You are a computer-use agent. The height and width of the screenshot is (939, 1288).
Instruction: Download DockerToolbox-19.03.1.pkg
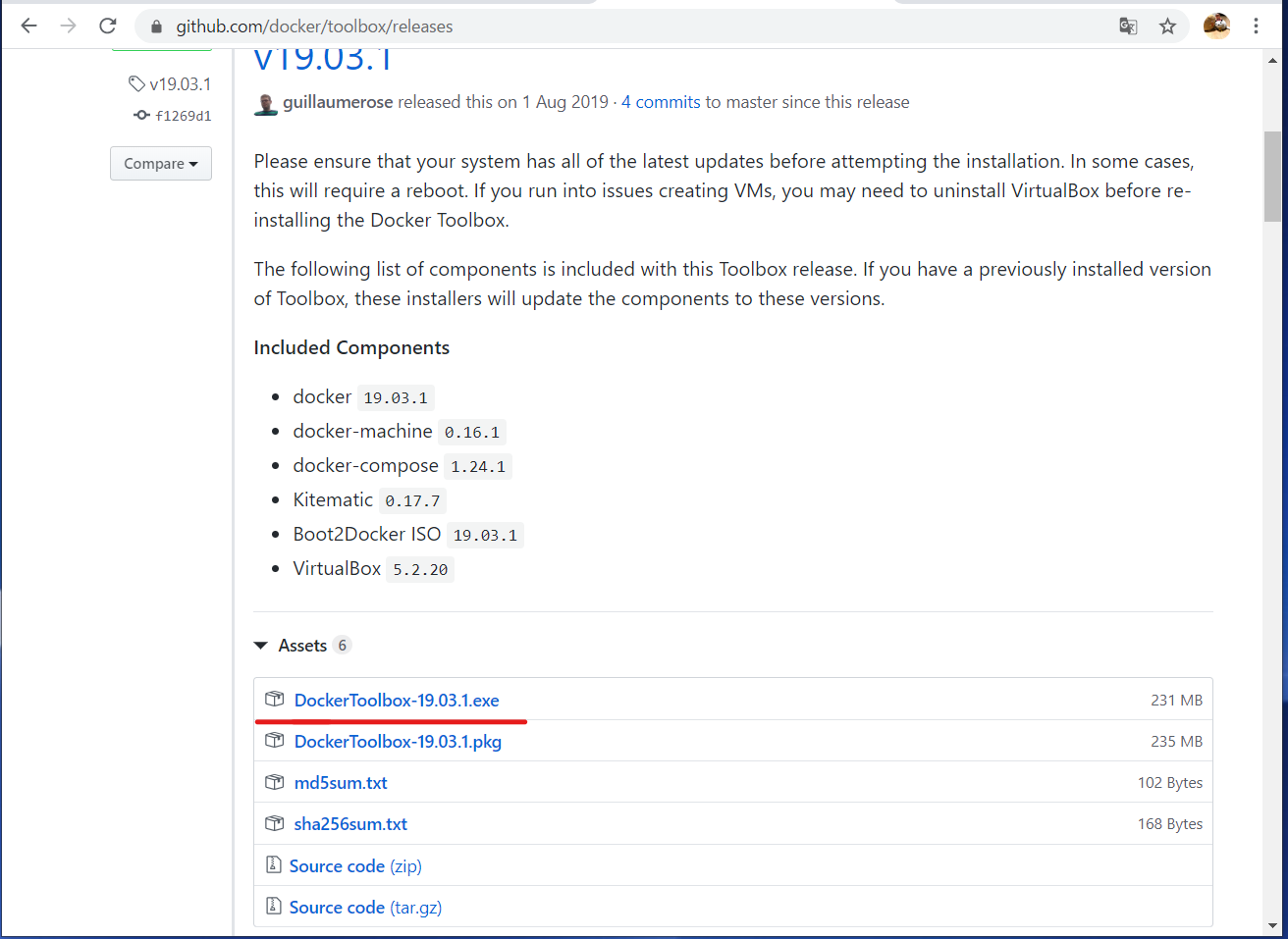click(398, 742)
